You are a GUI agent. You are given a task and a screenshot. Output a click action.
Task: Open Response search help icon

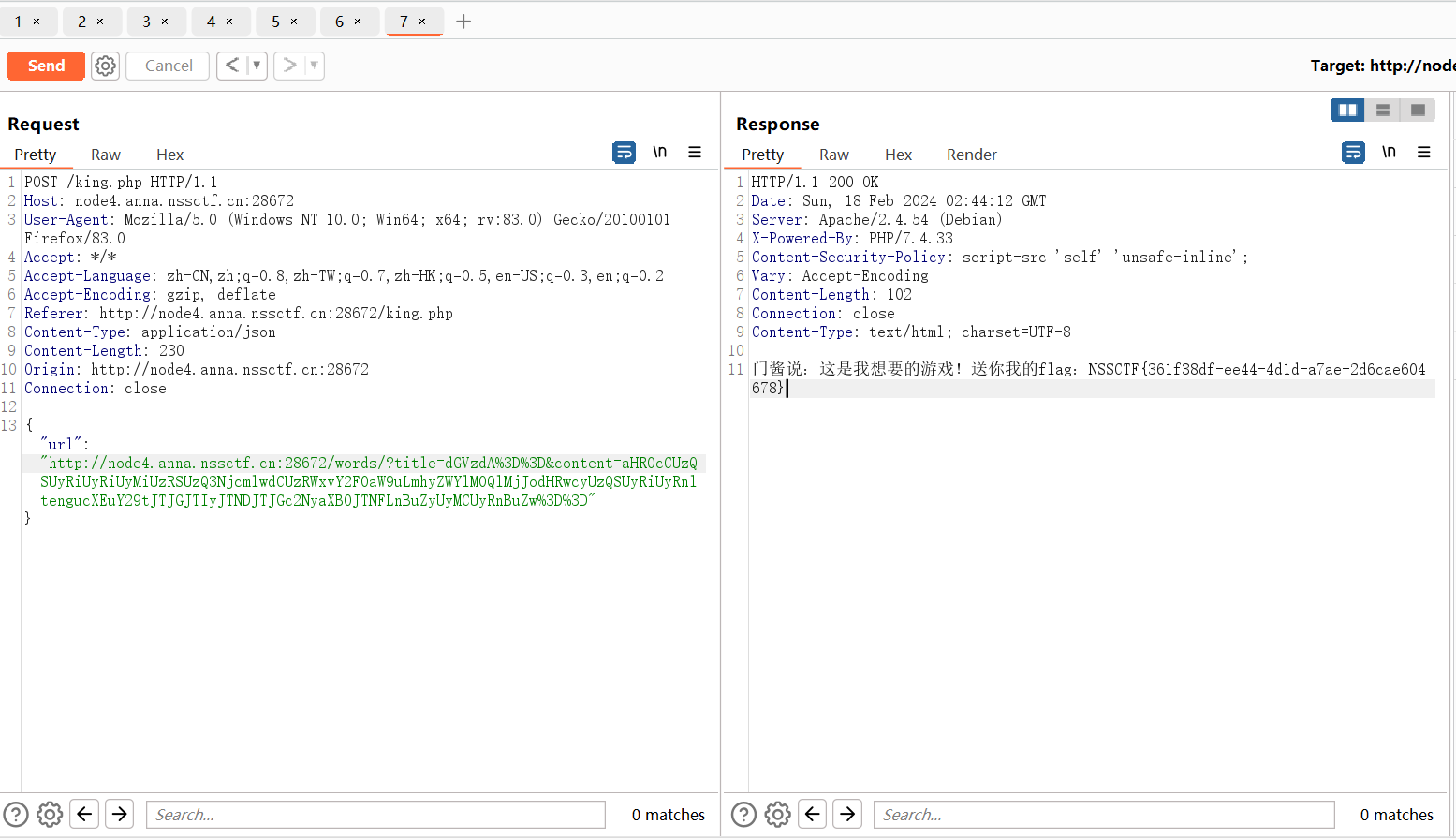point(743,815)
